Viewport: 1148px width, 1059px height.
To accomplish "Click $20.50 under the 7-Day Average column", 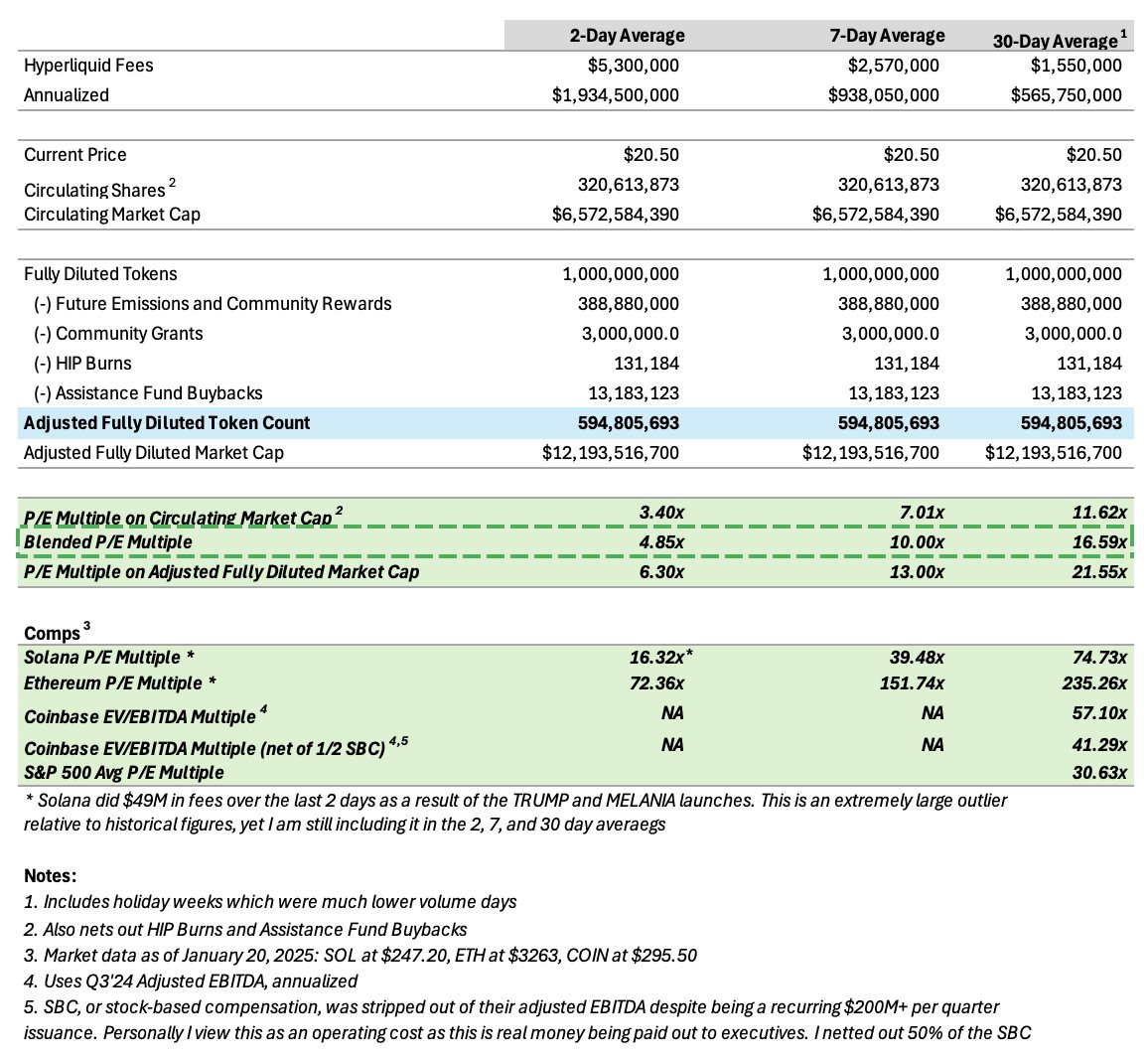I will (x=911, y=155).
